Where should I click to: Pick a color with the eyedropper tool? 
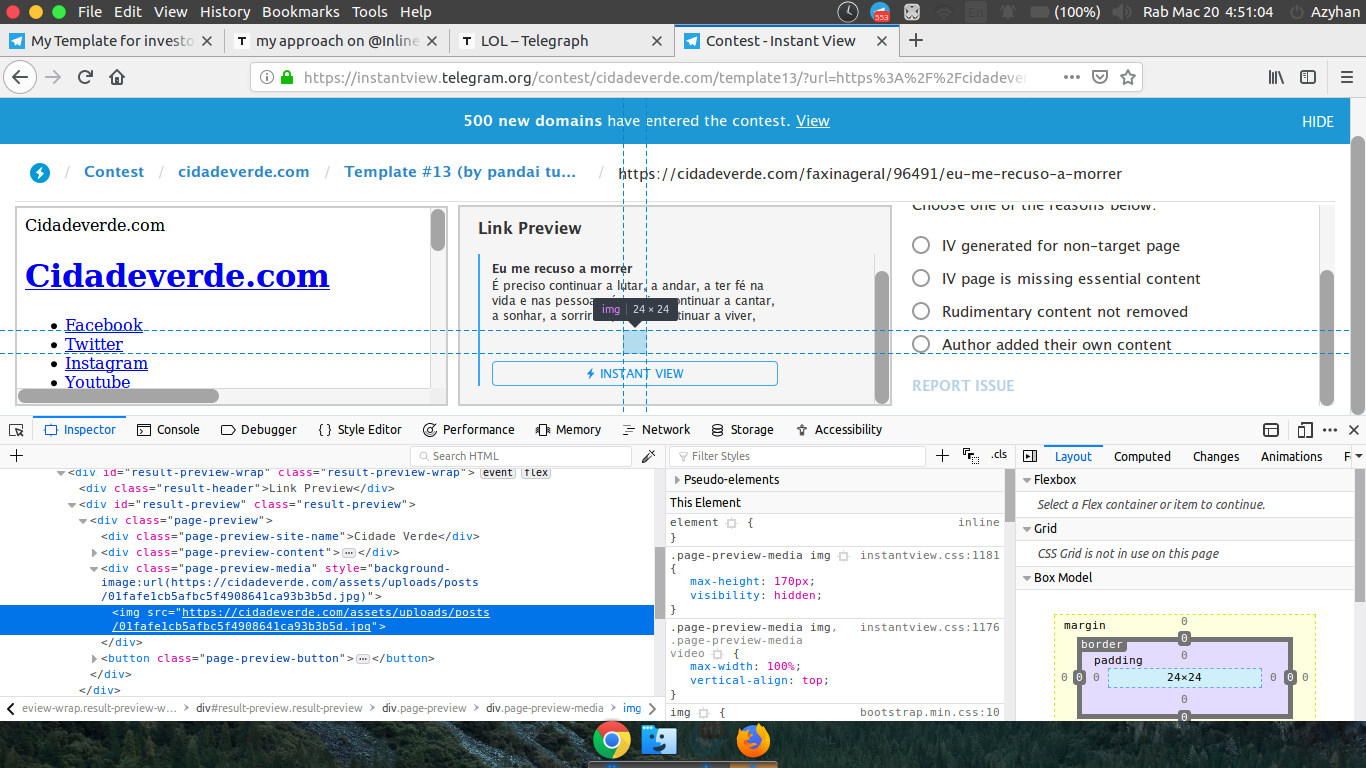pyautogui.click(x=648, y=456)
